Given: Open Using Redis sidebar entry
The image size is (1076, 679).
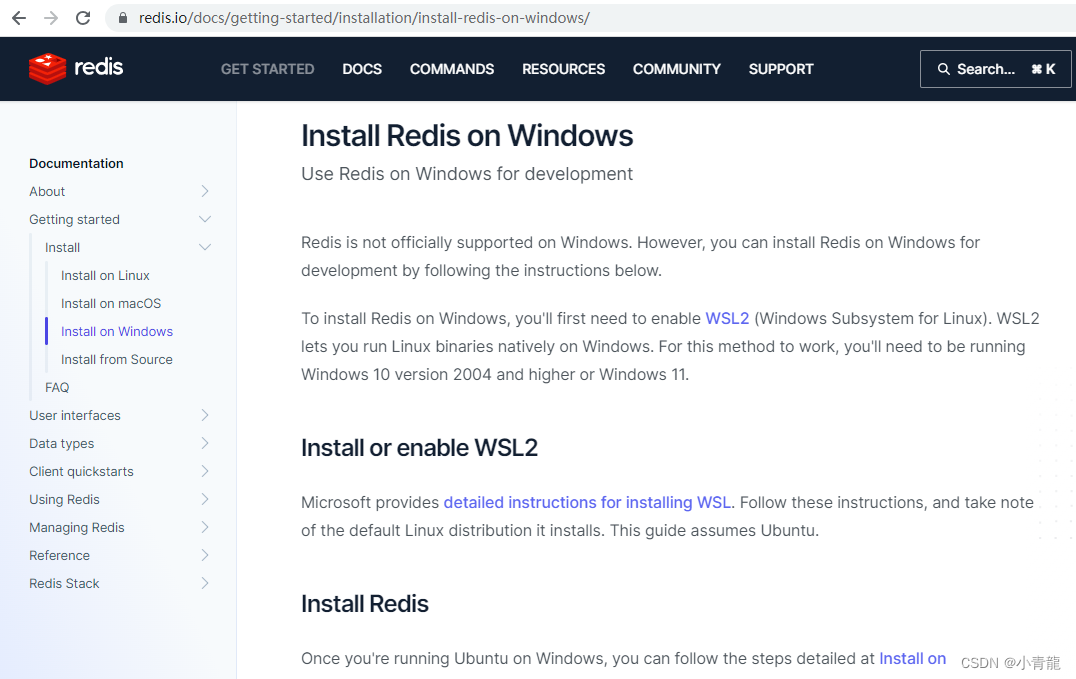Looking at the screenshot, I should [64, 500].
